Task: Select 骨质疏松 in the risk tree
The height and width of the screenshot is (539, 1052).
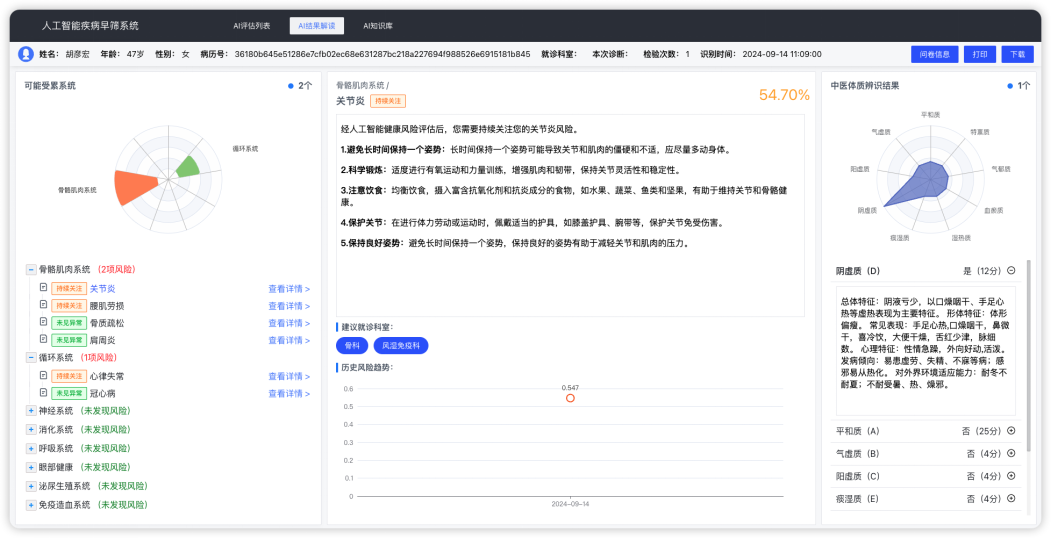Action: pos(107,323)
